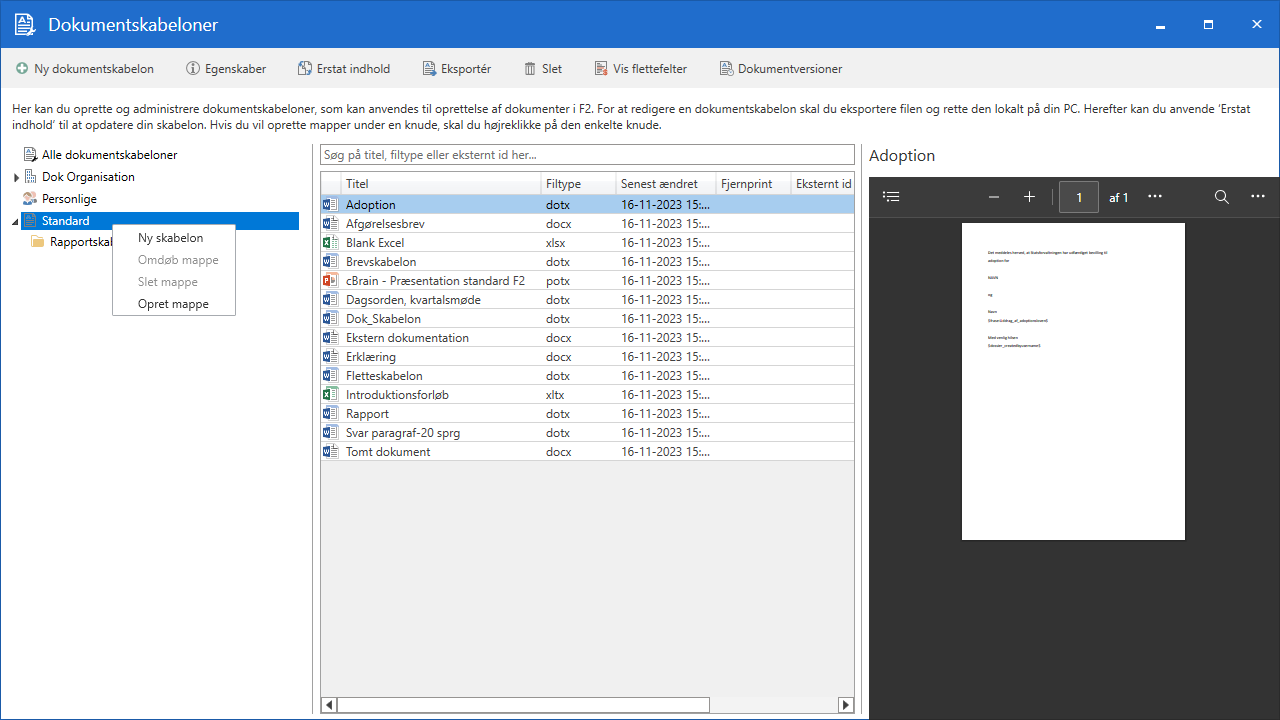Click Word icon of Svar paragraf-20 sprg row
This screenshot has height=720, width=1280.
point(331,433)
